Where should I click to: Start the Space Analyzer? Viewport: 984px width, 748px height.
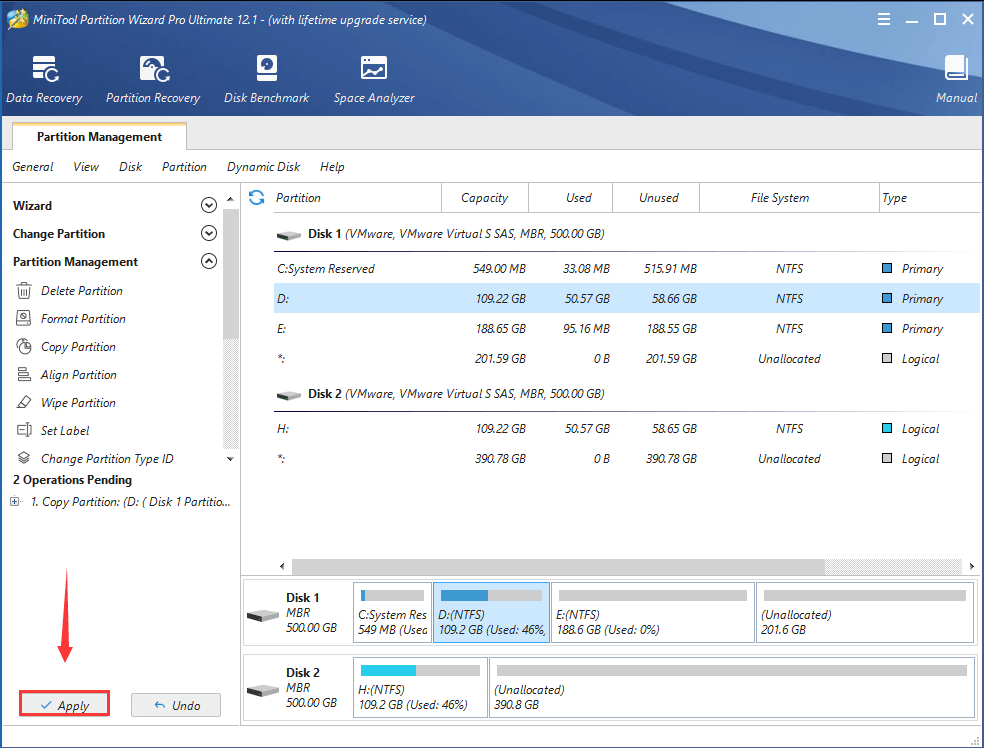point(374,79)
